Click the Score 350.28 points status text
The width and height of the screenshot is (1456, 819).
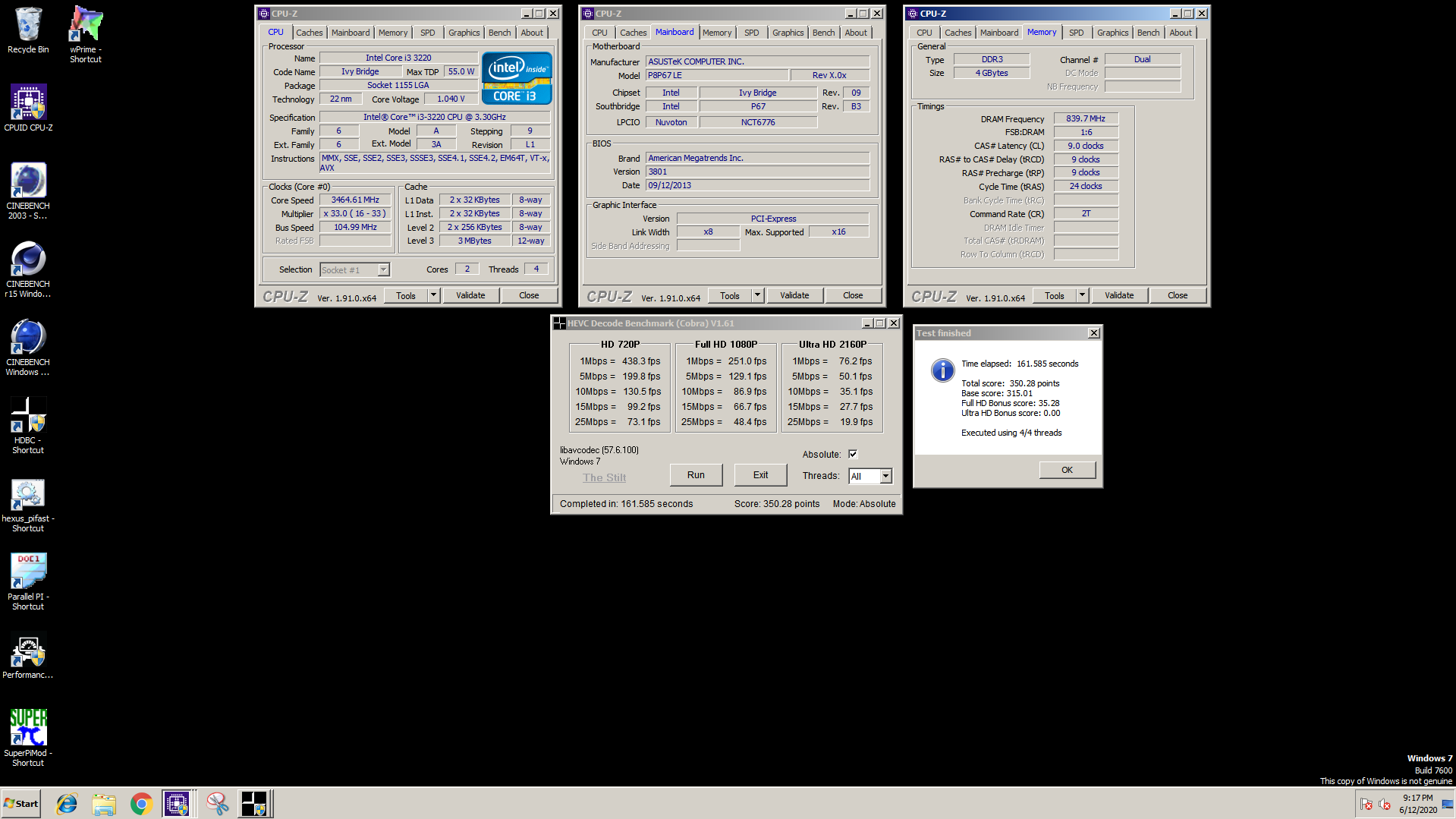(x=777, y=504)
